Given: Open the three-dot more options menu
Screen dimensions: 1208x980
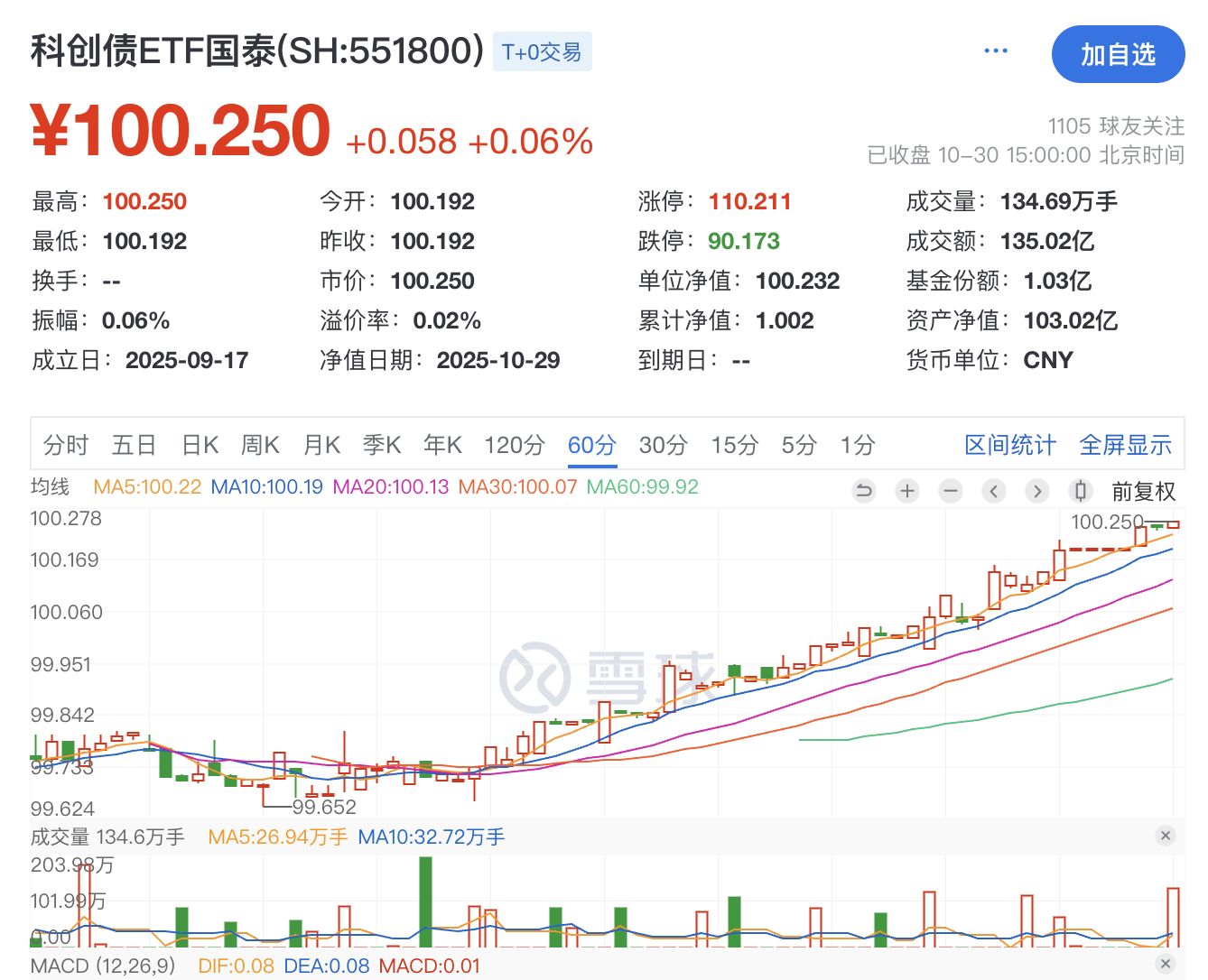Looking at the screenshot, I should point(996,51).
